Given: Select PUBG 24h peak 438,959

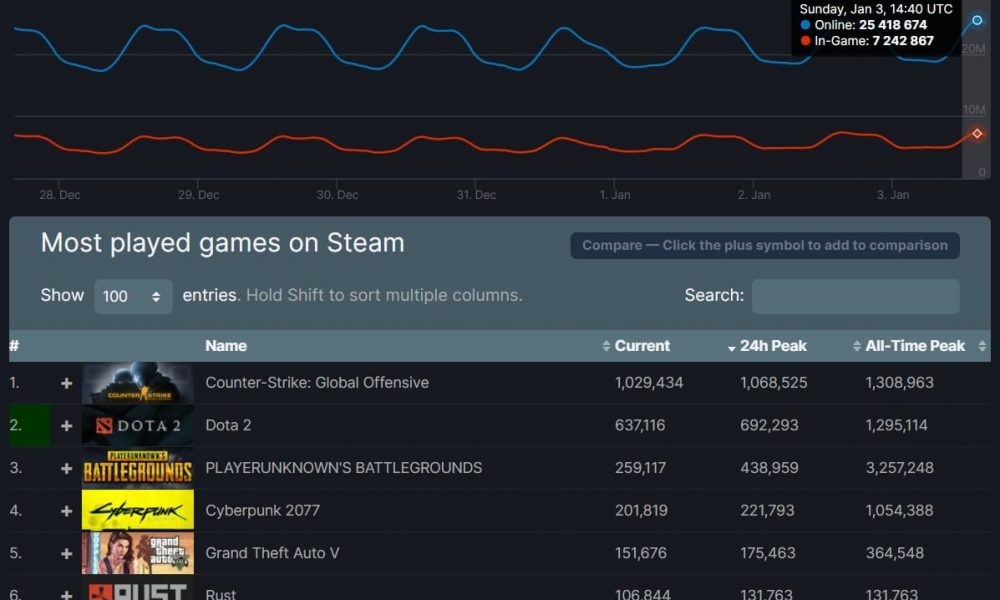Looking at the screenshot, I should pos(769,468).
